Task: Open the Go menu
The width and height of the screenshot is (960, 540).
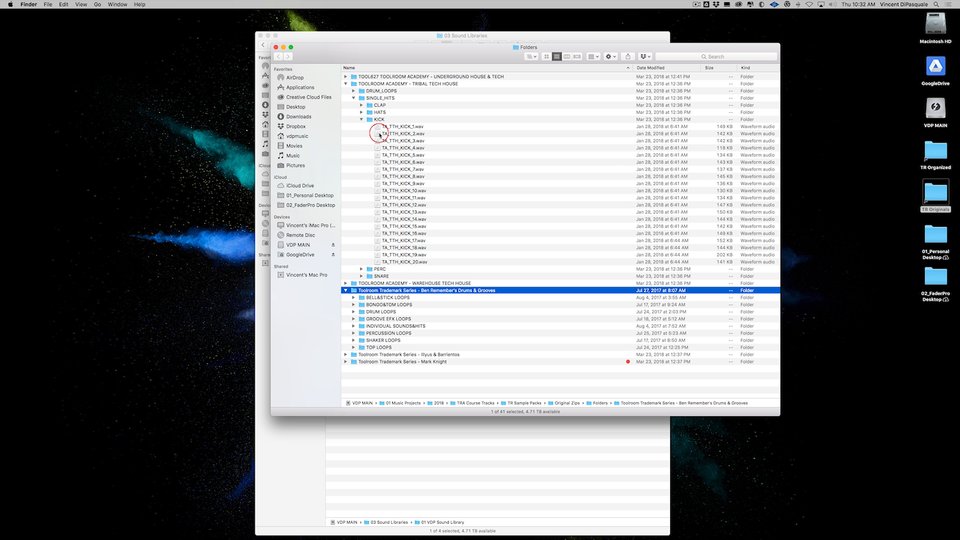Action: pos(97,4)
